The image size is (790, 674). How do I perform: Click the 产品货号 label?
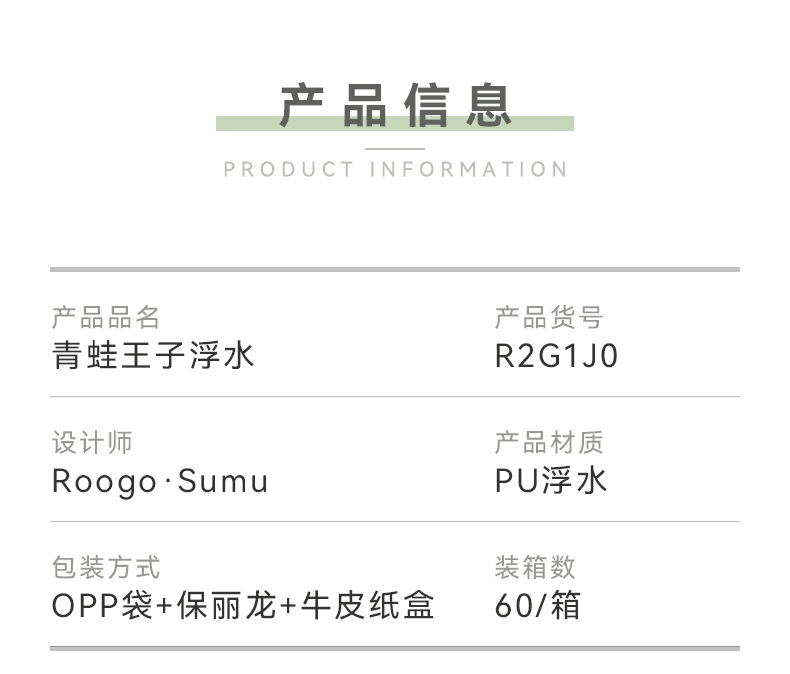[549, 319]
